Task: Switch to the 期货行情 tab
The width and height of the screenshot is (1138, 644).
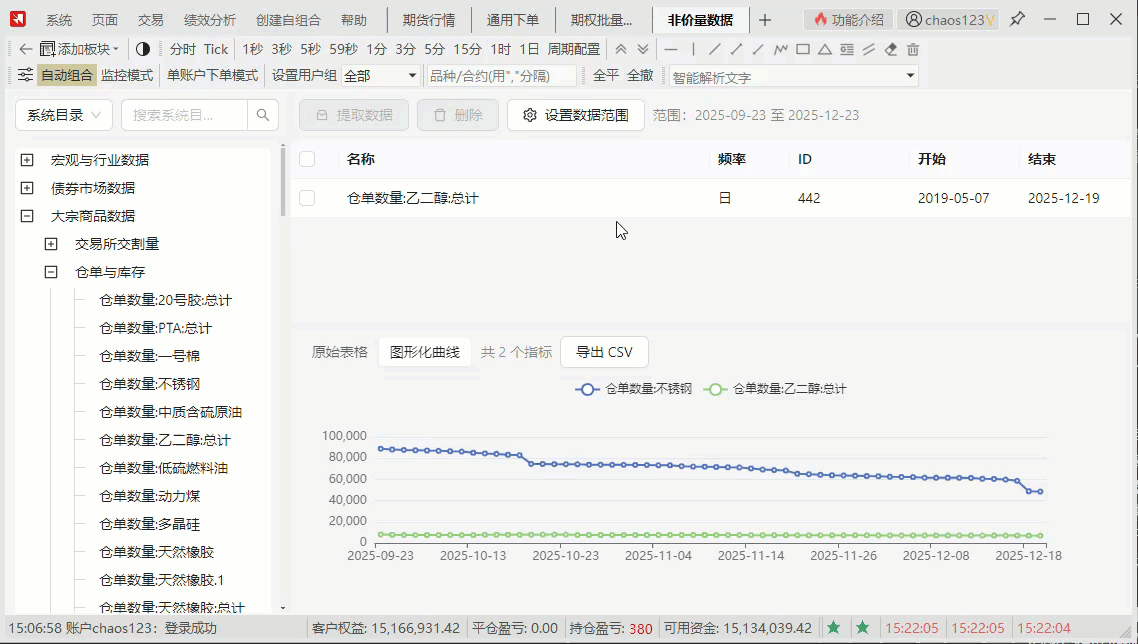Action: coord(428,20)
